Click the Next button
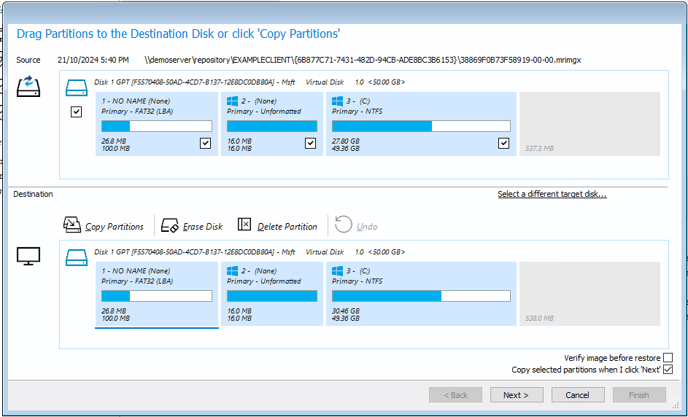Screen dimensions: 688x417 tap(516, 395)
